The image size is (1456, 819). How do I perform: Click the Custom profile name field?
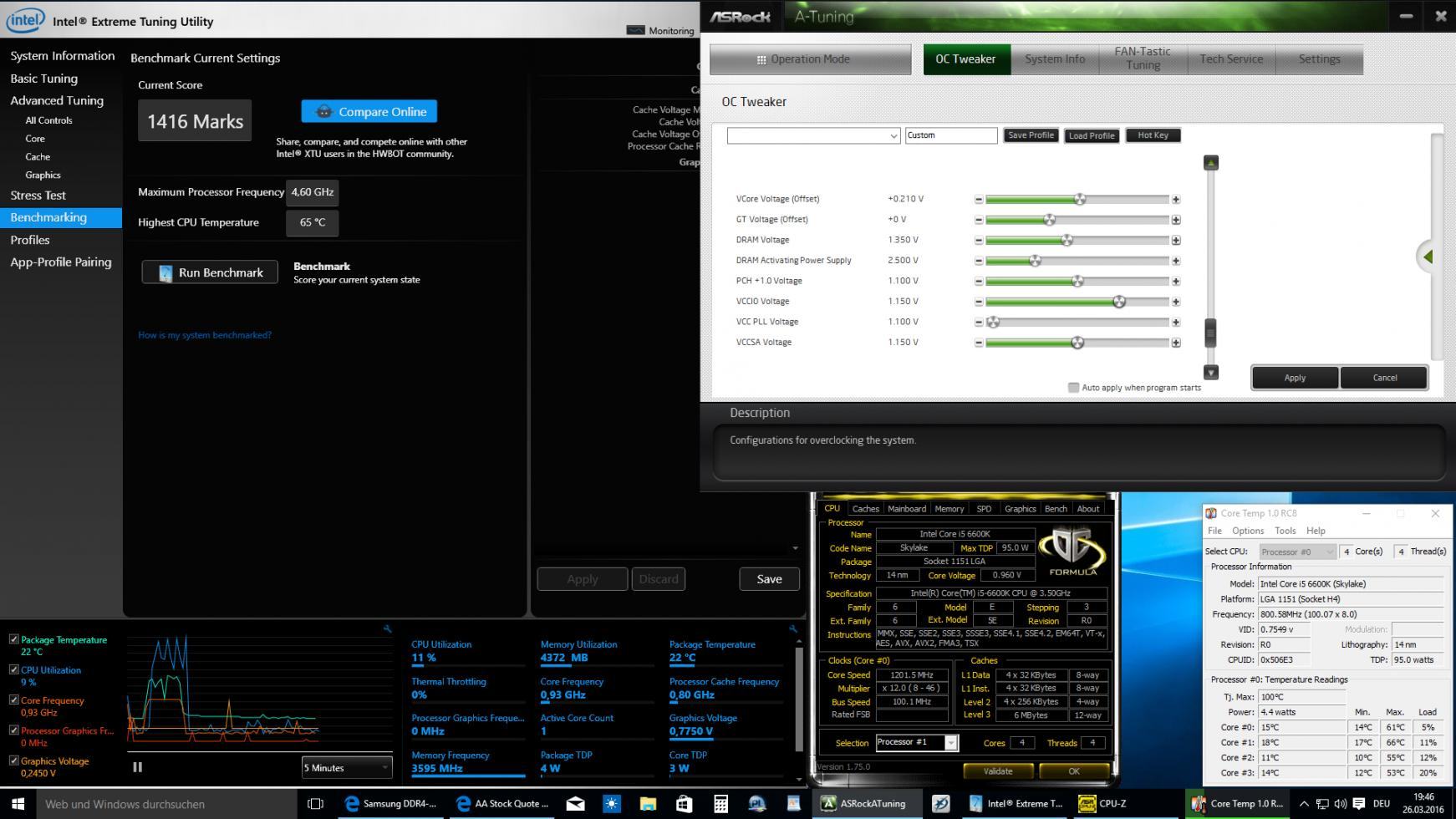tap(951, 135)
